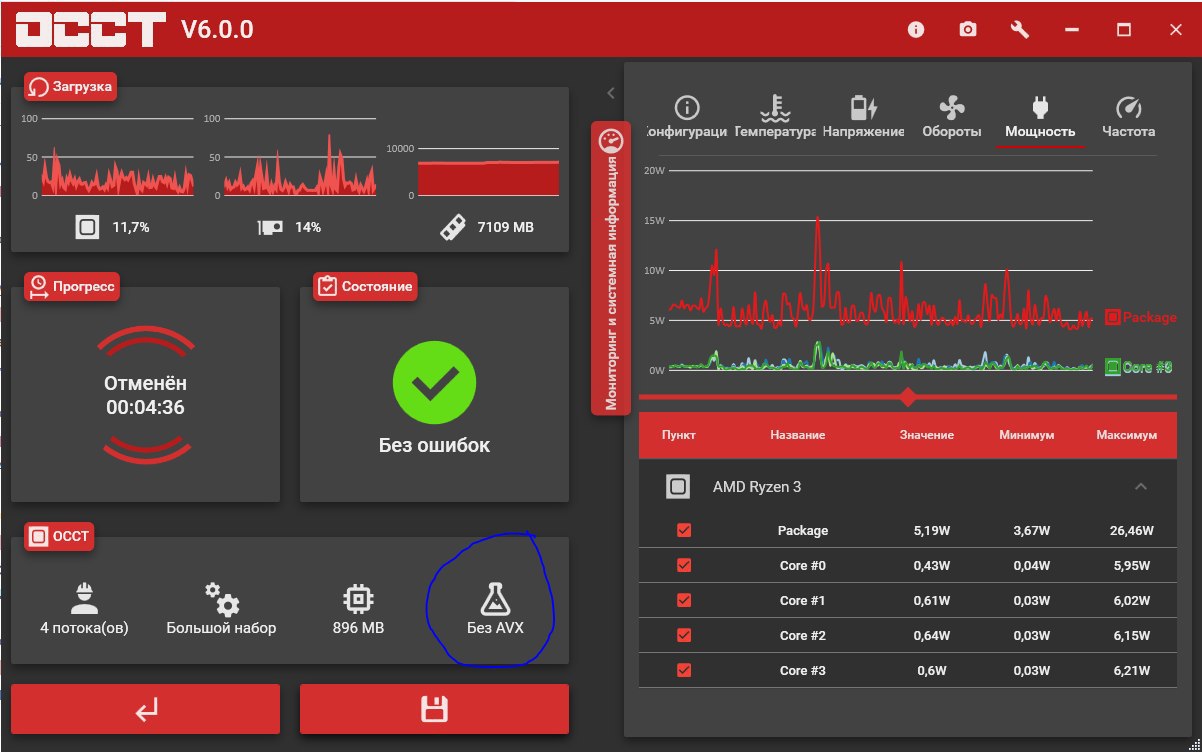Collapse the AMD Ryzen 3 group
The width and height of the screenshot is (1202, 754).
[x=1140, y=487]
